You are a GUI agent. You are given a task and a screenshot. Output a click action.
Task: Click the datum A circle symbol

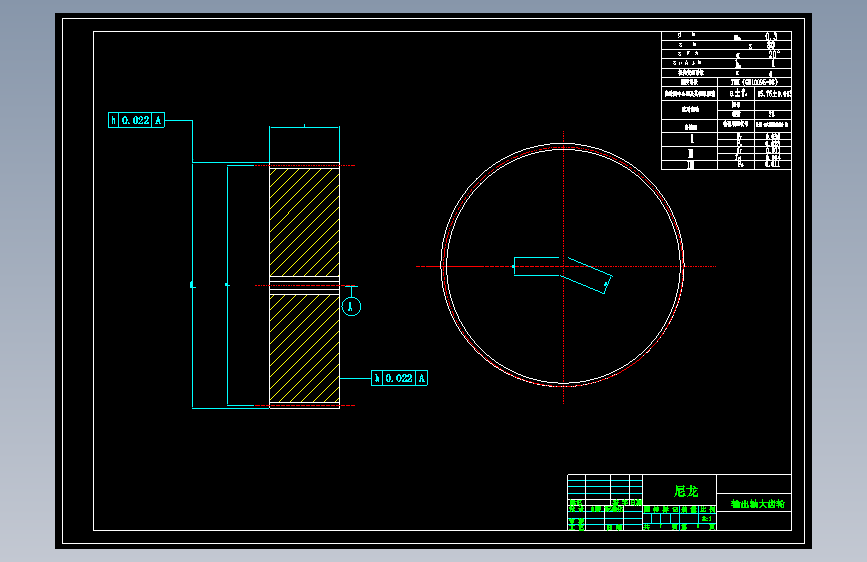coord(351,306)
